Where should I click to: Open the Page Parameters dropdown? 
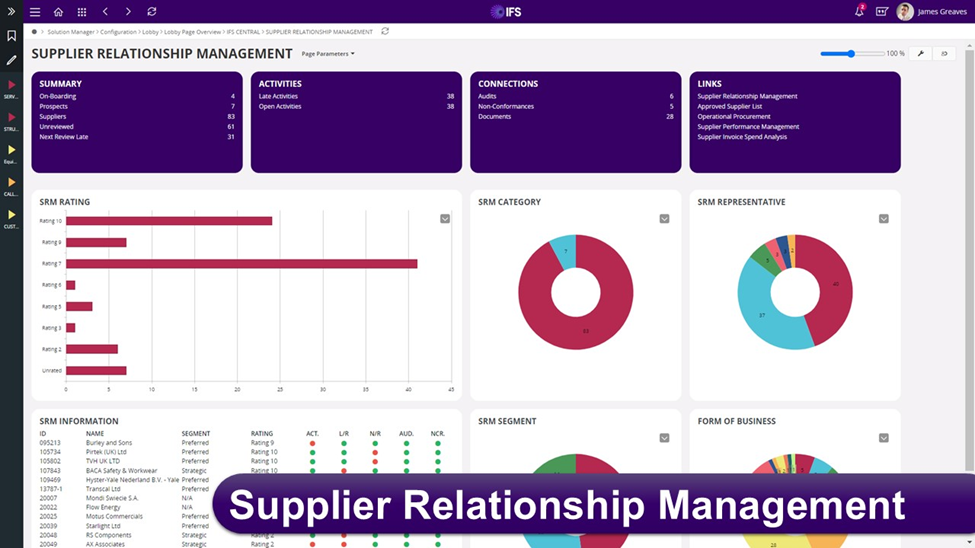pyautogui.click(x=328, y=54)
